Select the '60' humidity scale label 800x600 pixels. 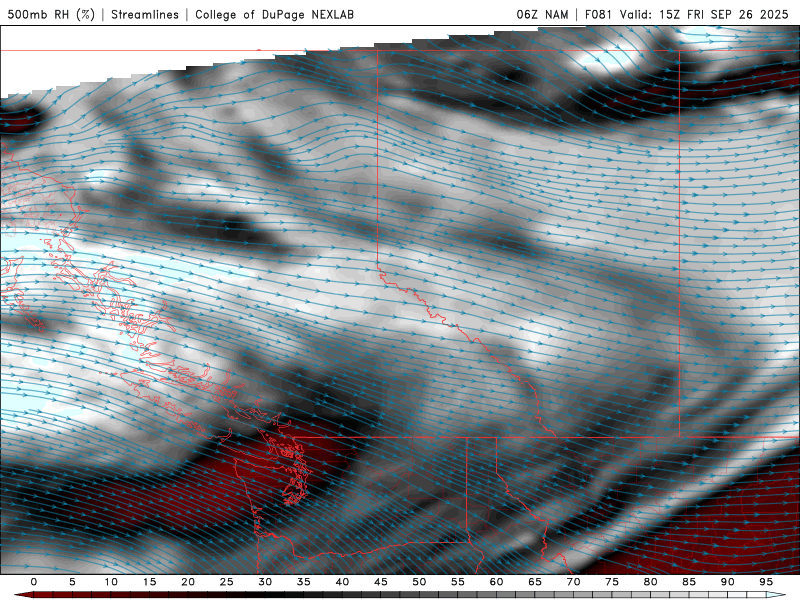point(496,582)
